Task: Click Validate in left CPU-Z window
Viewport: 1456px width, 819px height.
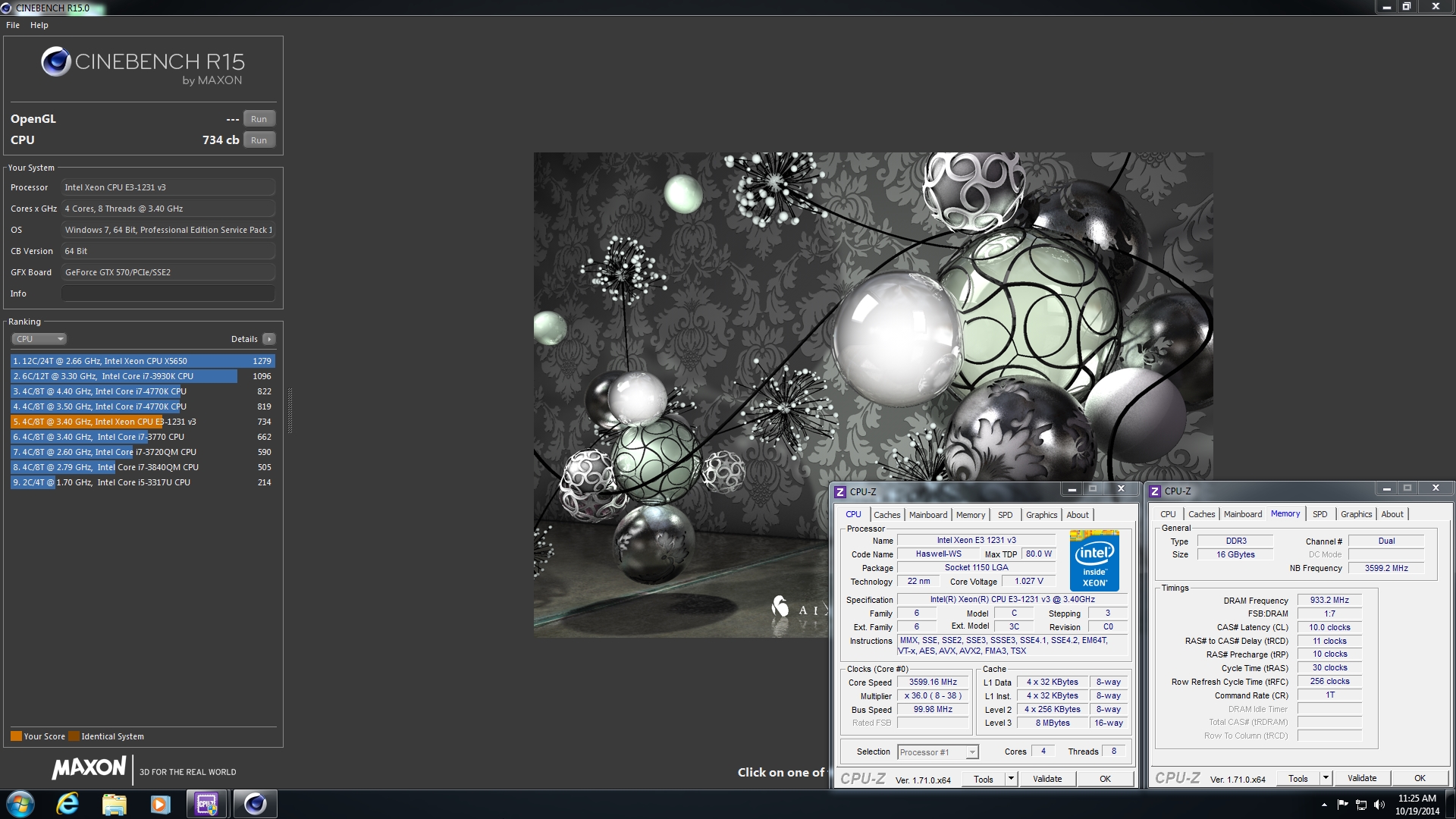Action: [x=1047, y=779]
